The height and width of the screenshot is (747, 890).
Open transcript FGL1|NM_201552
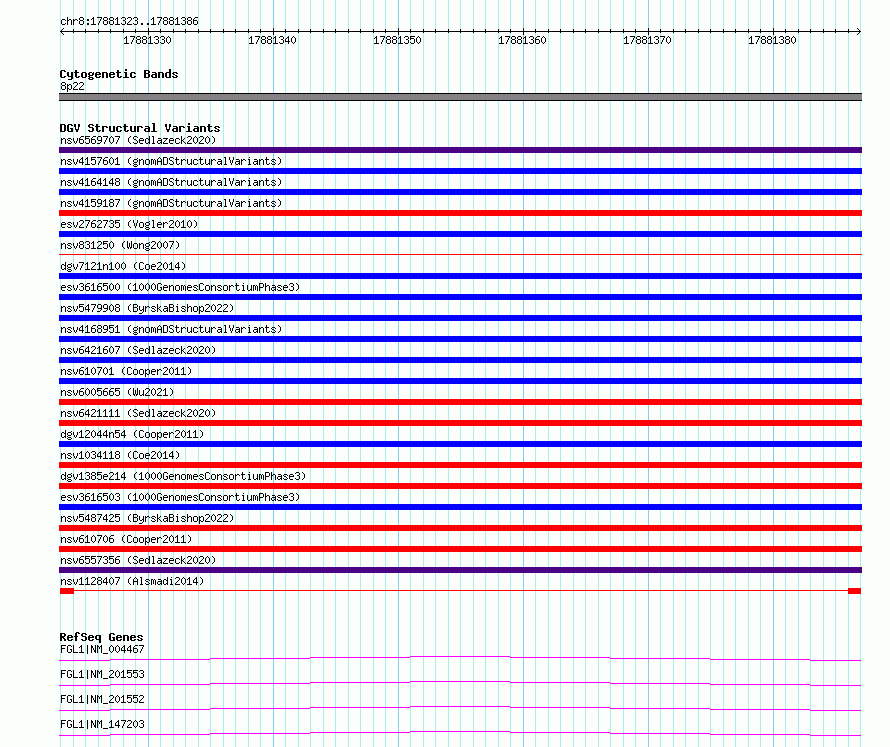(x=102, y=699)
